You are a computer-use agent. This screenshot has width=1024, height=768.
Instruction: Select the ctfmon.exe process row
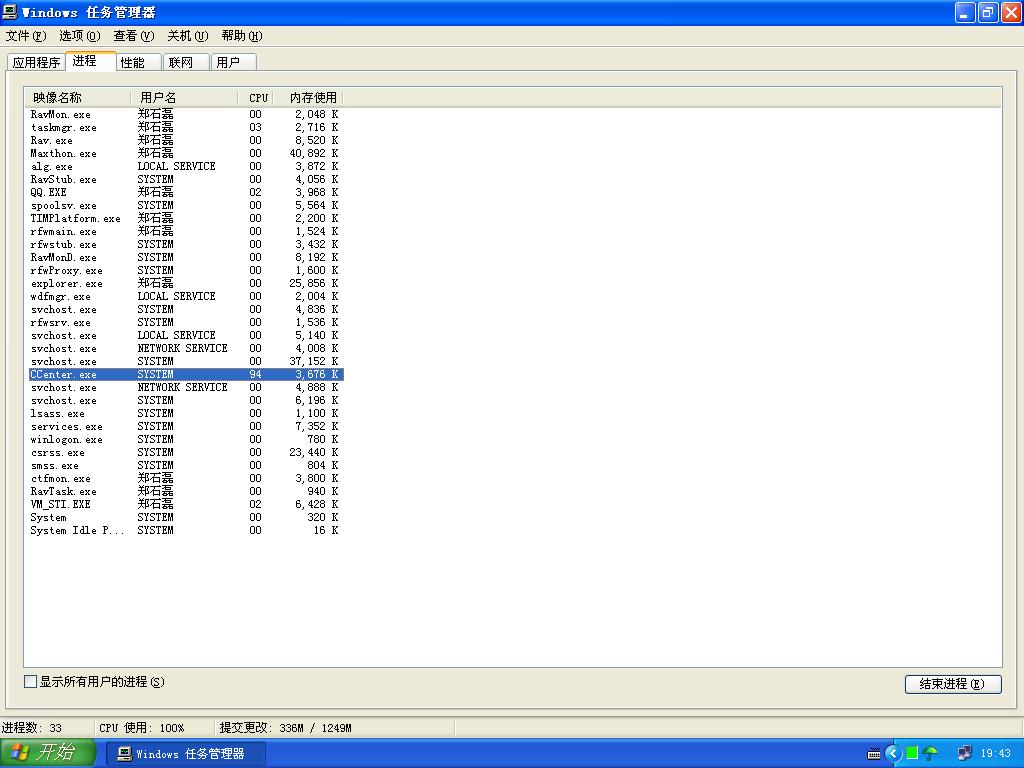pos(185,479)
